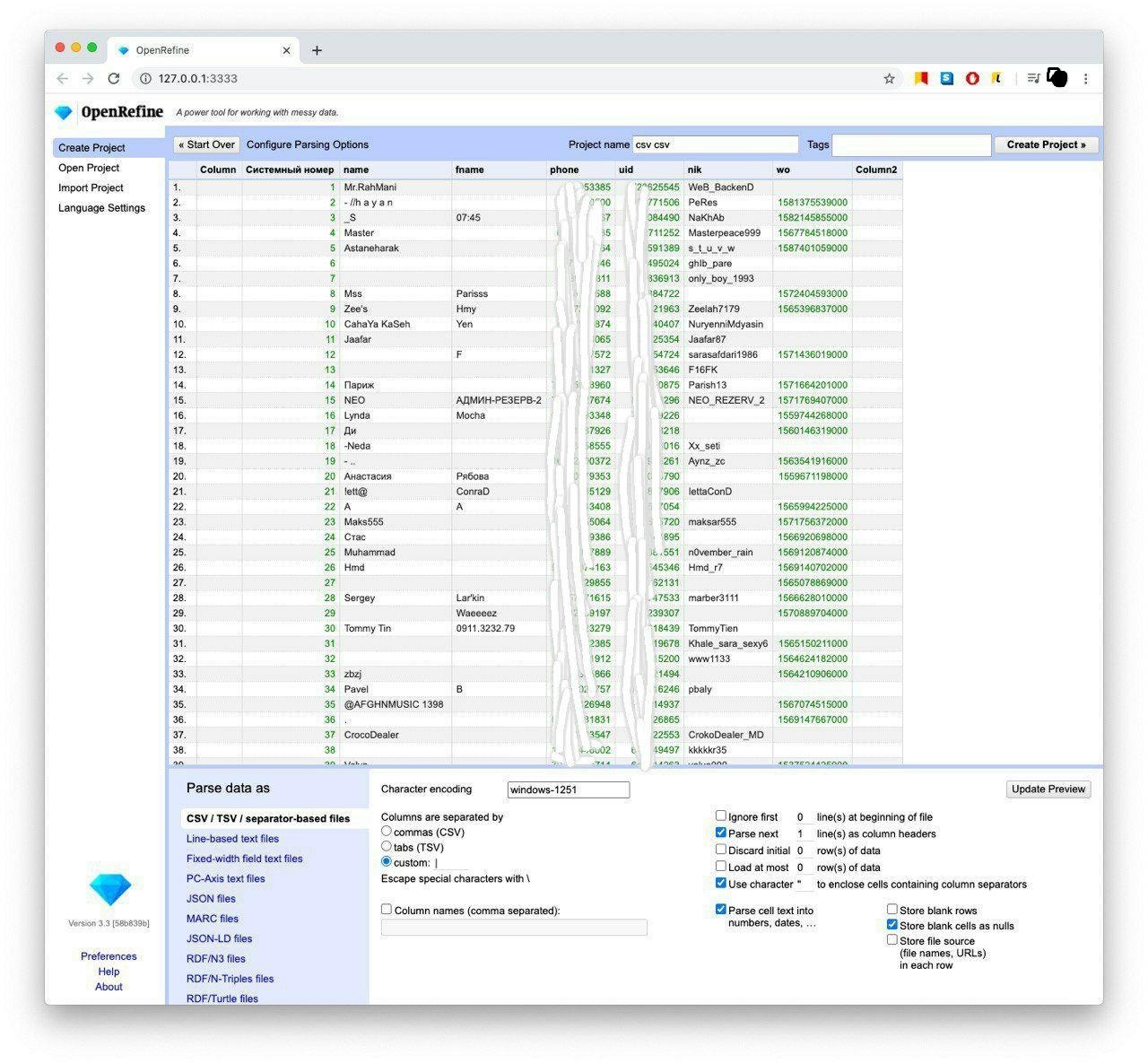This screenshot has width=1148, height=1064.
Task: Choose JSON-LD files parser
Action: tap(219, 938)
